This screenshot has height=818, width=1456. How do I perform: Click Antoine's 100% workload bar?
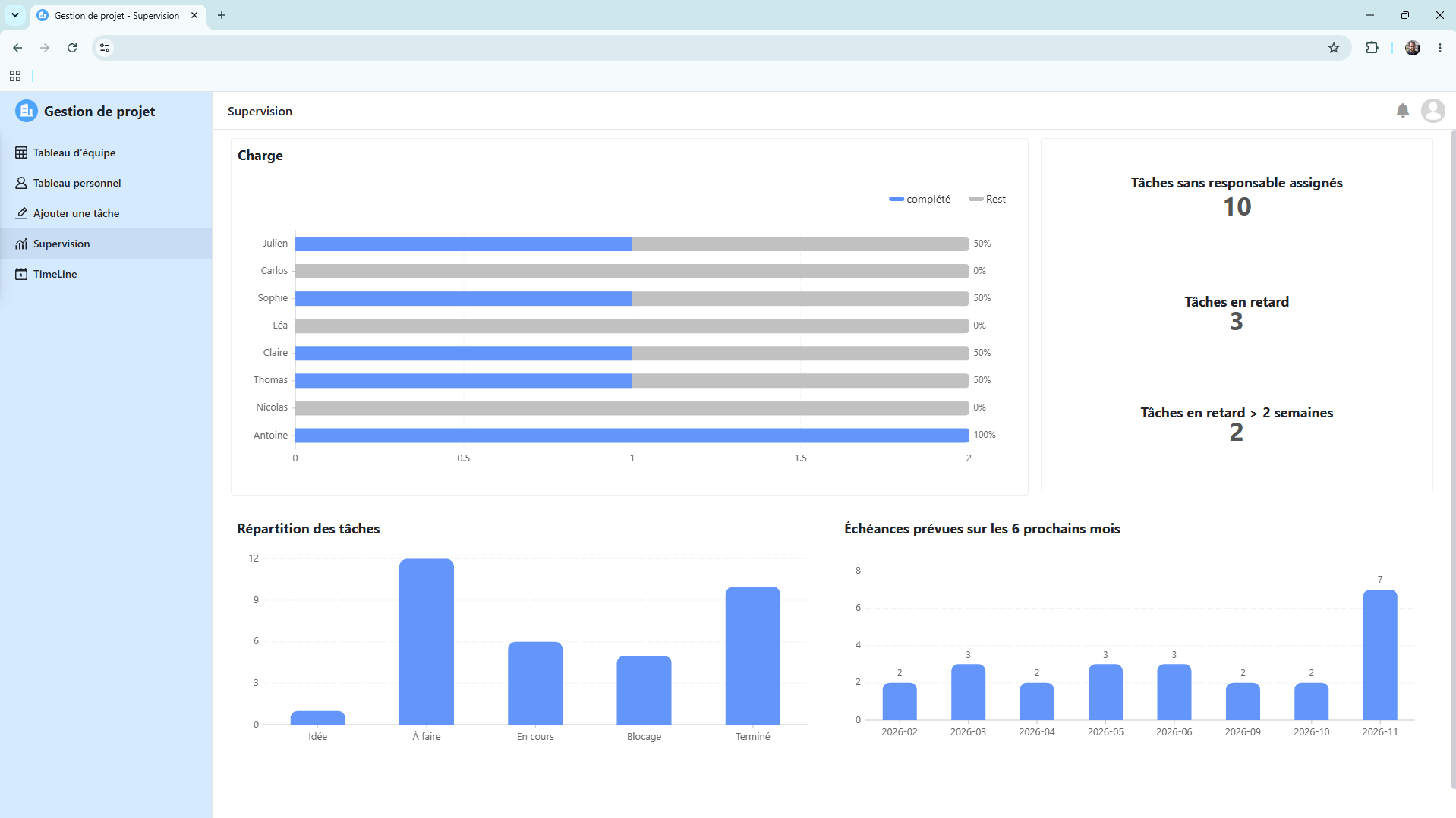632,435
